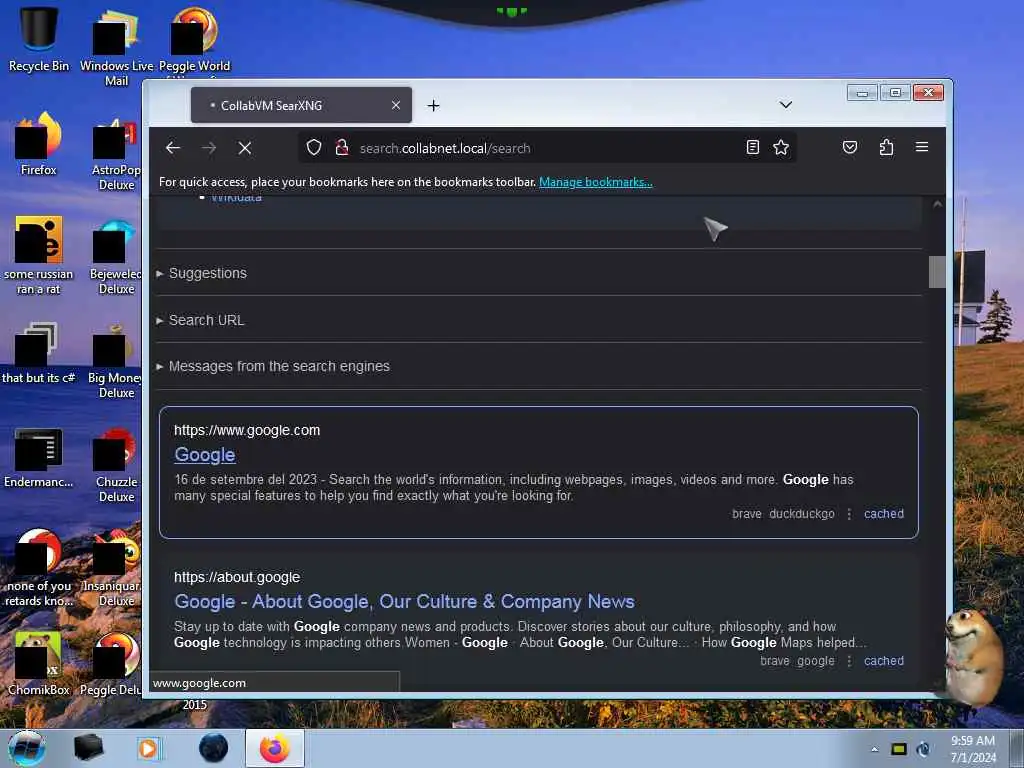Open the About Google result link

pyautogui.click(x=404, y=601)
